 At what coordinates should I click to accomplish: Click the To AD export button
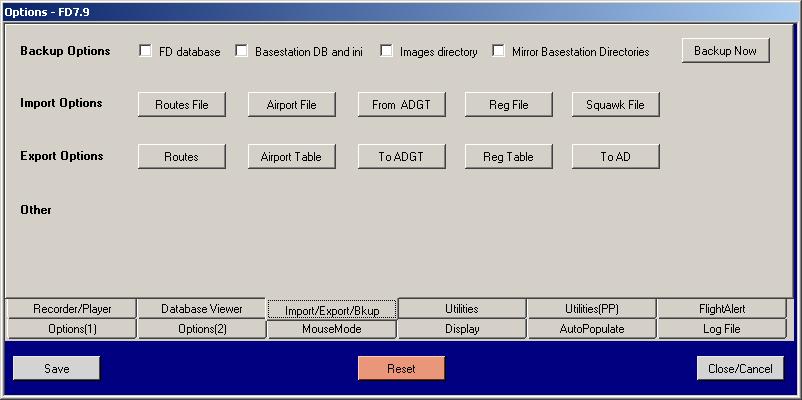615,157
